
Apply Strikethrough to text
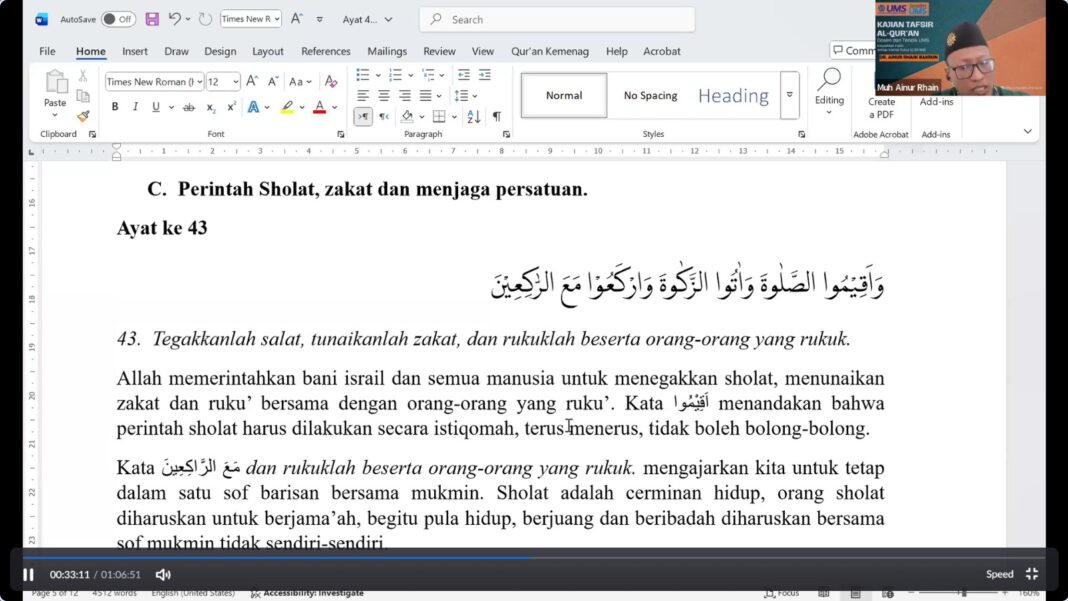(188, 107)
